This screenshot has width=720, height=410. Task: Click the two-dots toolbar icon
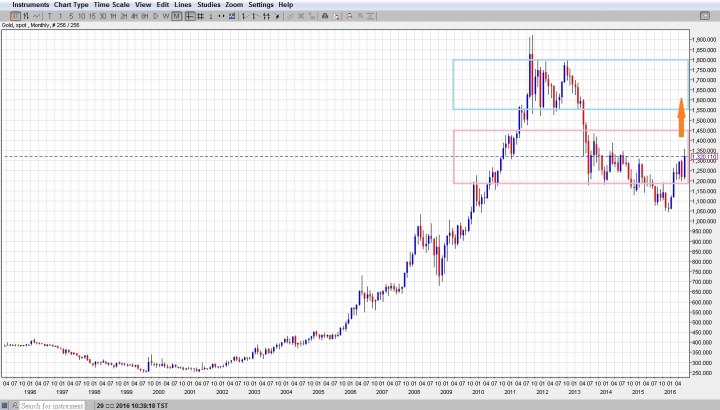221,16
